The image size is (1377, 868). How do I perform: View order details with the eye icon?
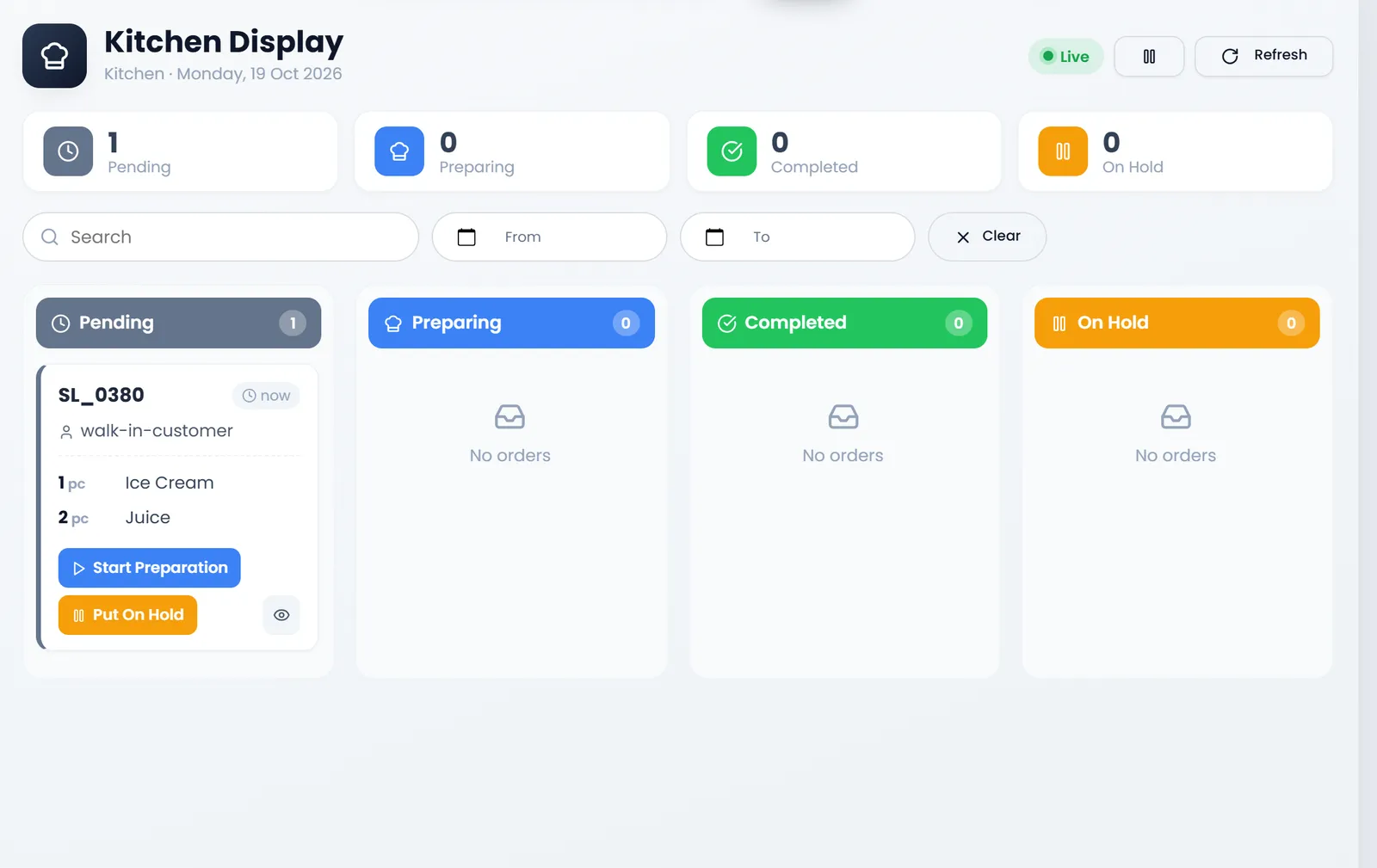click(281, 615)
